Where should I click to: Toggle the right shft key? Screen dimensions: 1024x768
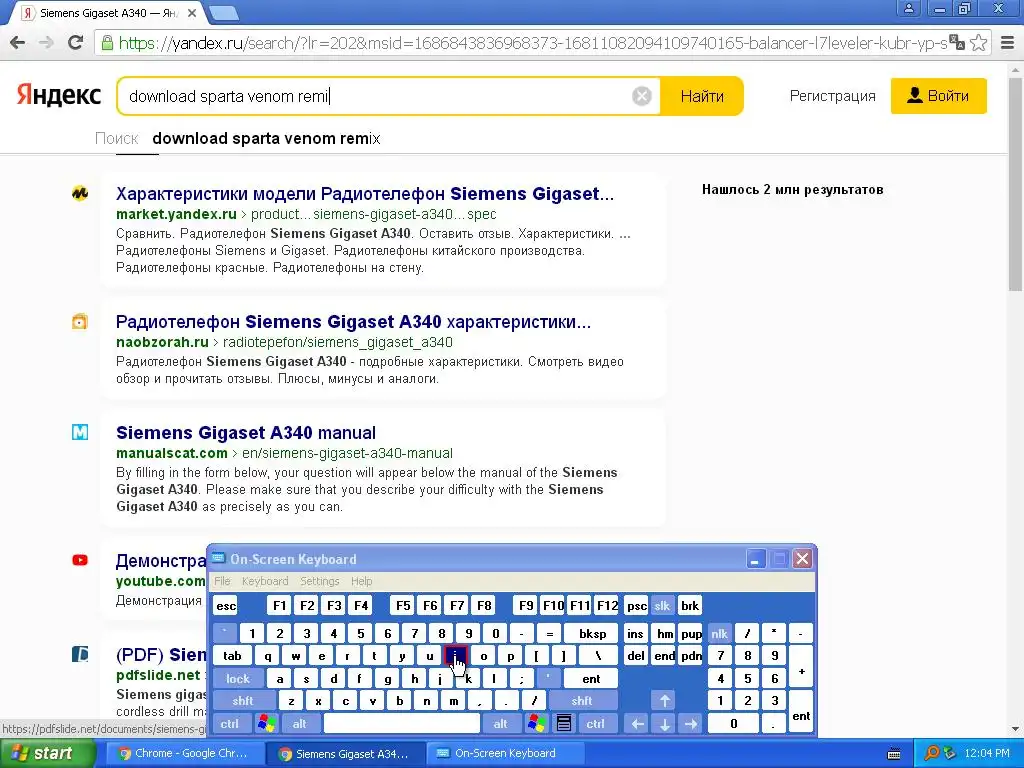(581, 701)
